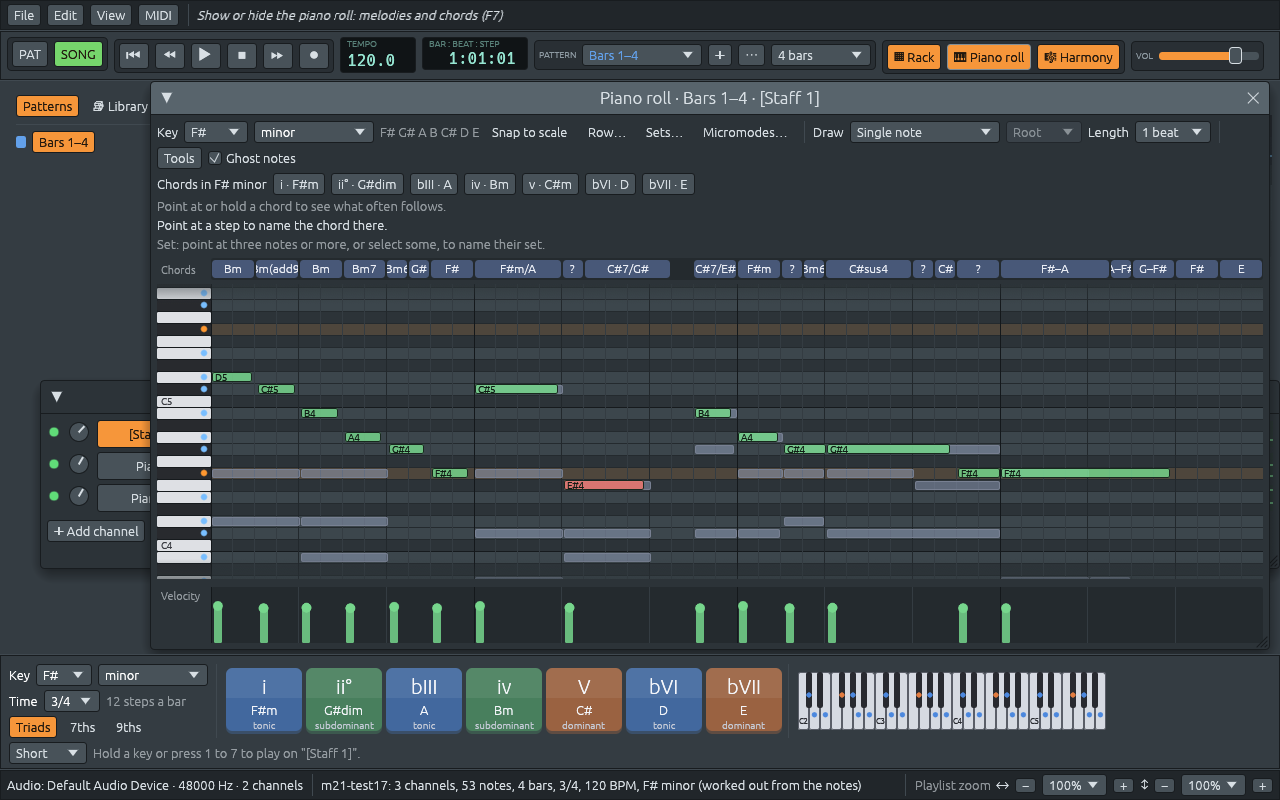This screenshot has width=1280, height=800.
Task: Jump to start with the skip-back transport button
Action: tap(133, 55)
